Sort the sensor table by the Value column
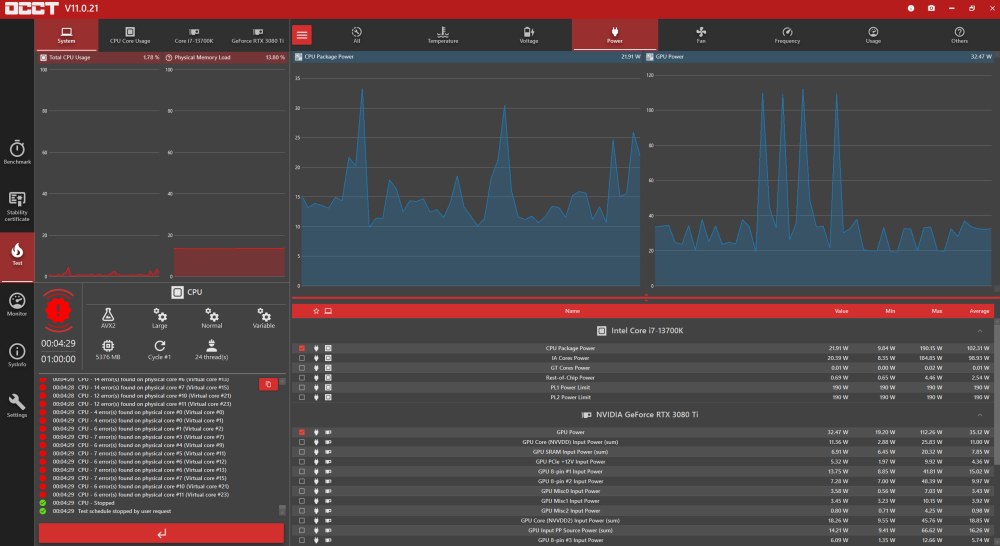This screenshot has width=1000, height=546. point(841,311)
